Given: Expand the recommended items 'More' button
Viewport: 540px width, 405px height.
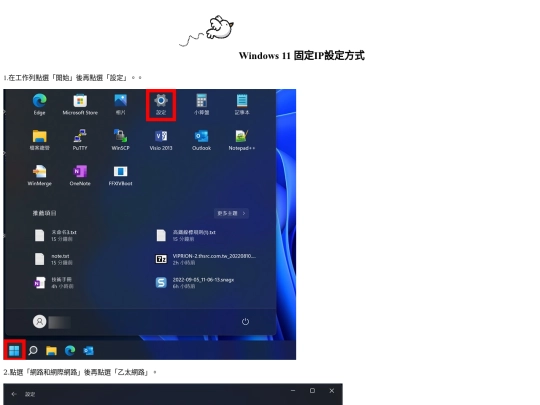Looking at the screenshot, I should (x=231, y=213).
